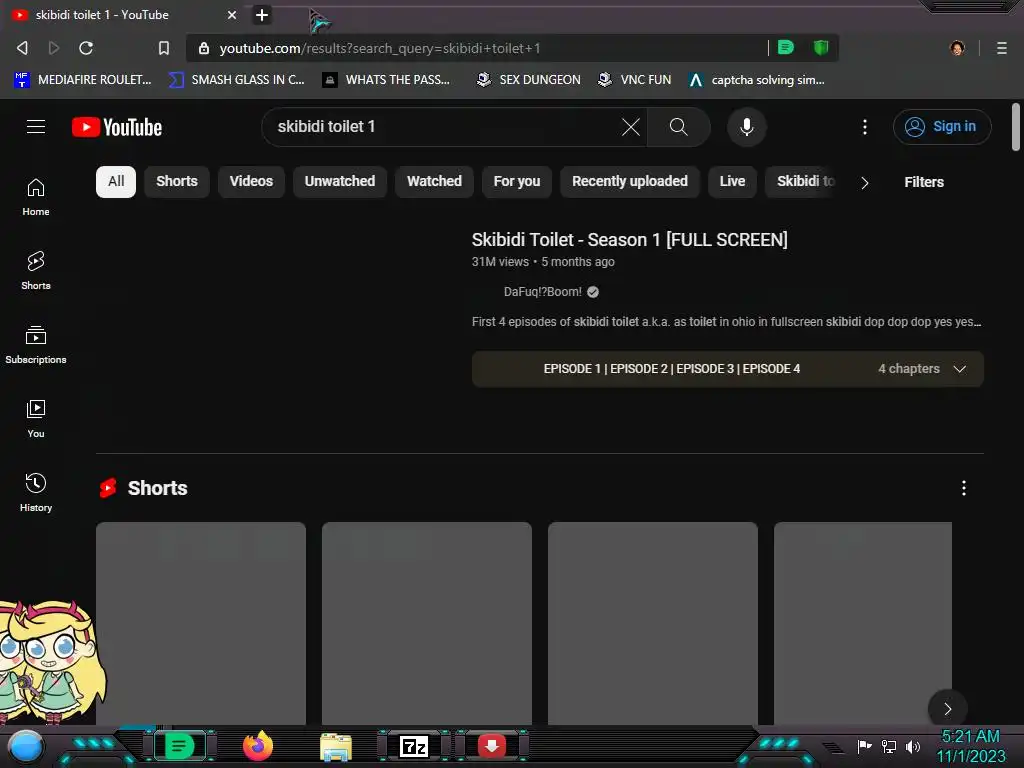Open 7-Zip from the taskbar
This screenshot has height=768, width=1024.
tap(413, 746)
